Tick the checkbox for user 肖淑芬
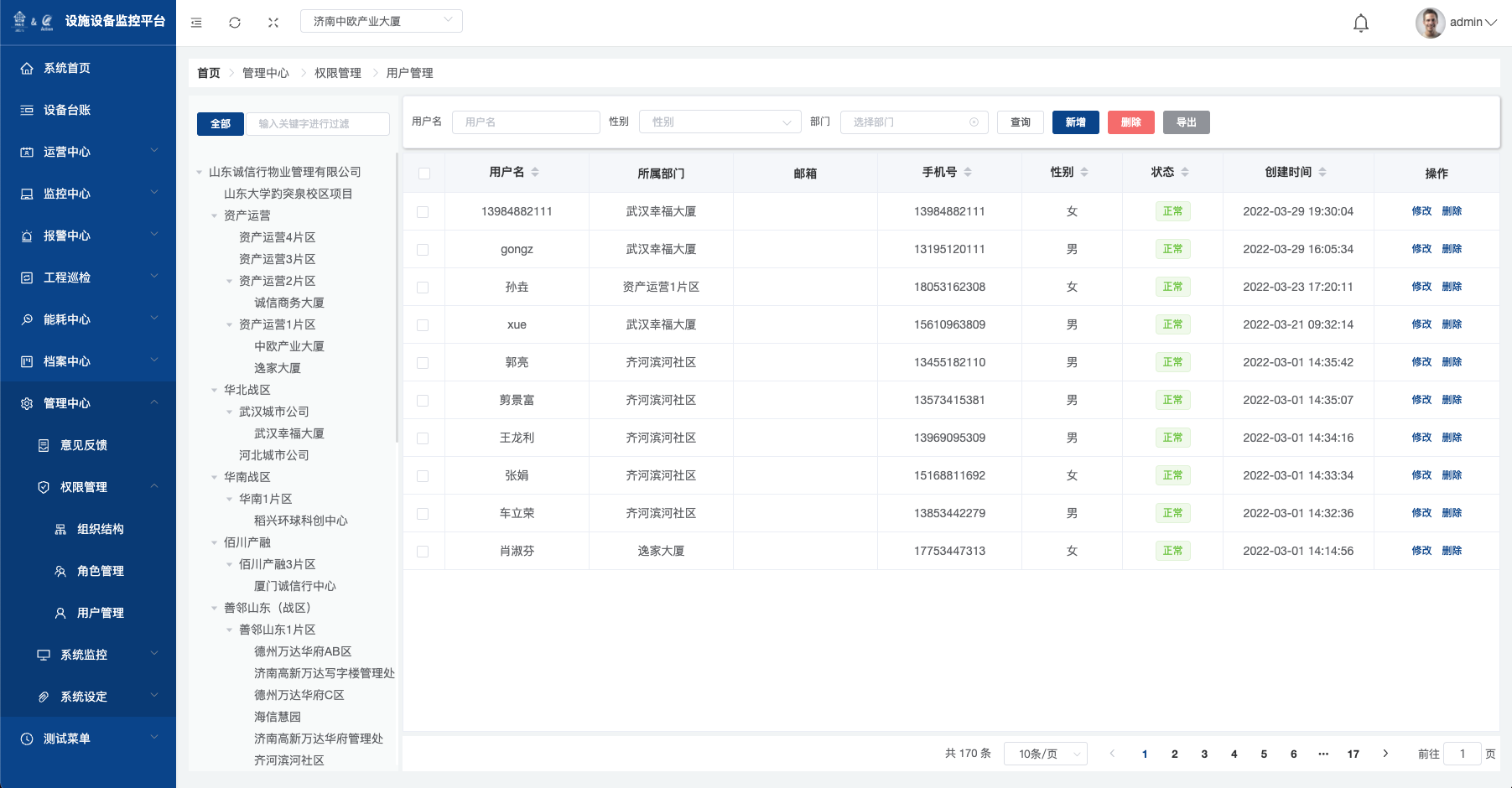Screen dimensions: 1512x788 pyautogui.click(x=423, y=552)
